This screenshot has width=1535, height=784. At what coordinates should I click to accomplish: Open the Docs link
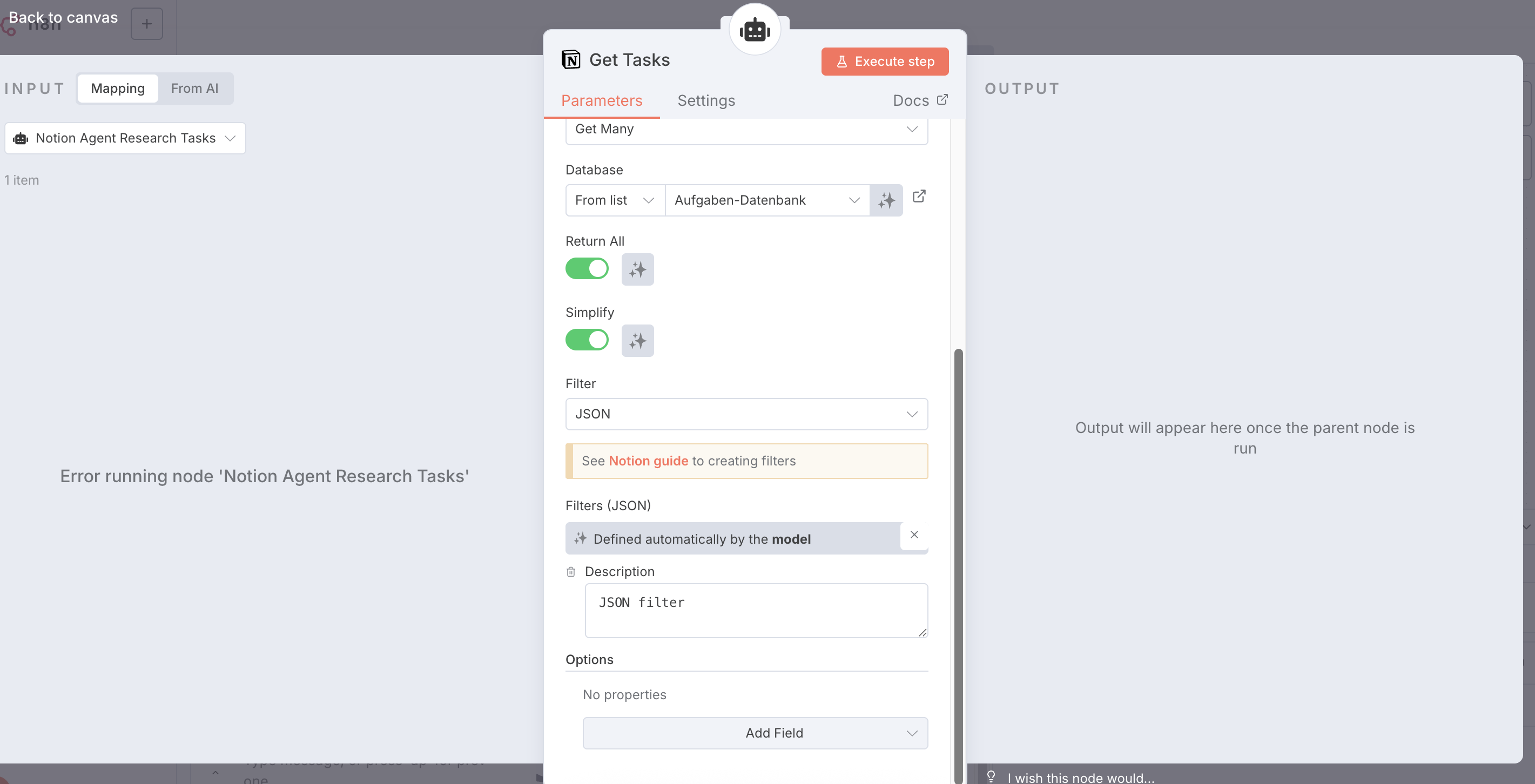tap(920, 100)
